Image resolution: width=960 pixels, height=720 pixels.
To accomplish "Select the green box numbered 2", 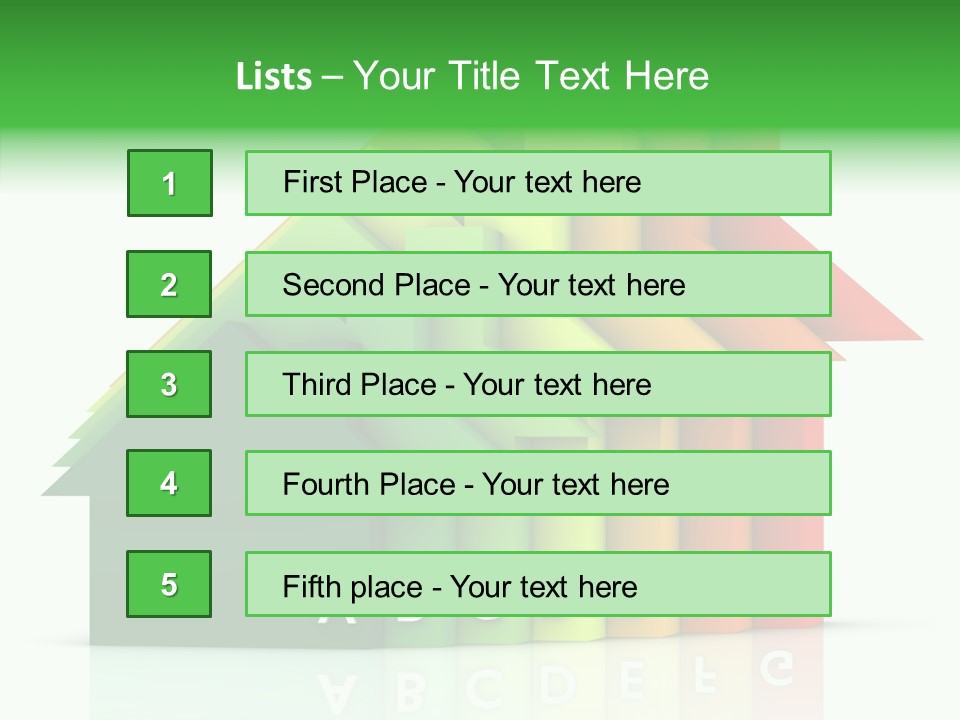I will 169,284.
